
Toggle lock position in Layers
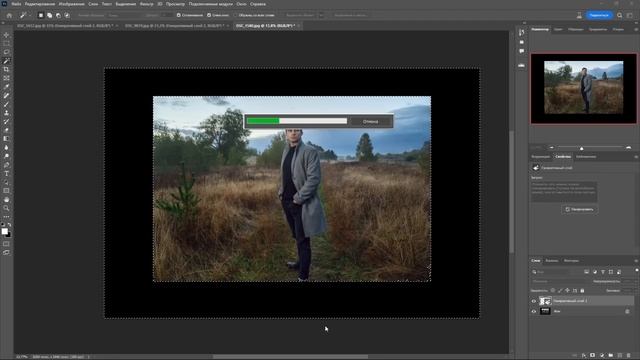[x=567, y=291]
